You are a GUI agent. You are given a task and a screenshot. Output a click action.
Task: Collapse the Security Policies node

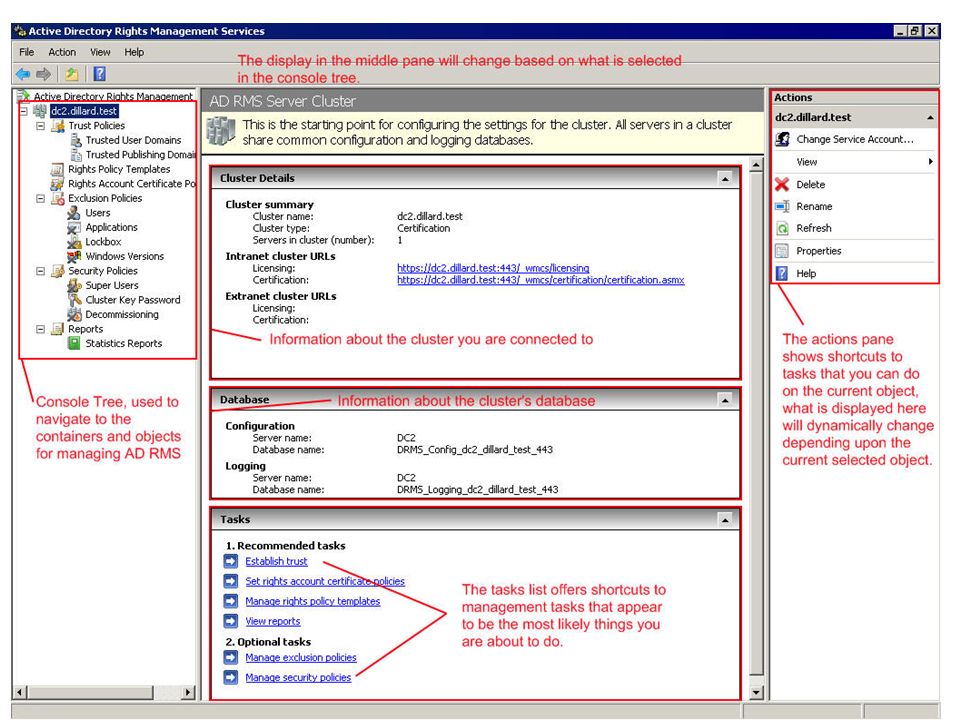point(40,271)
